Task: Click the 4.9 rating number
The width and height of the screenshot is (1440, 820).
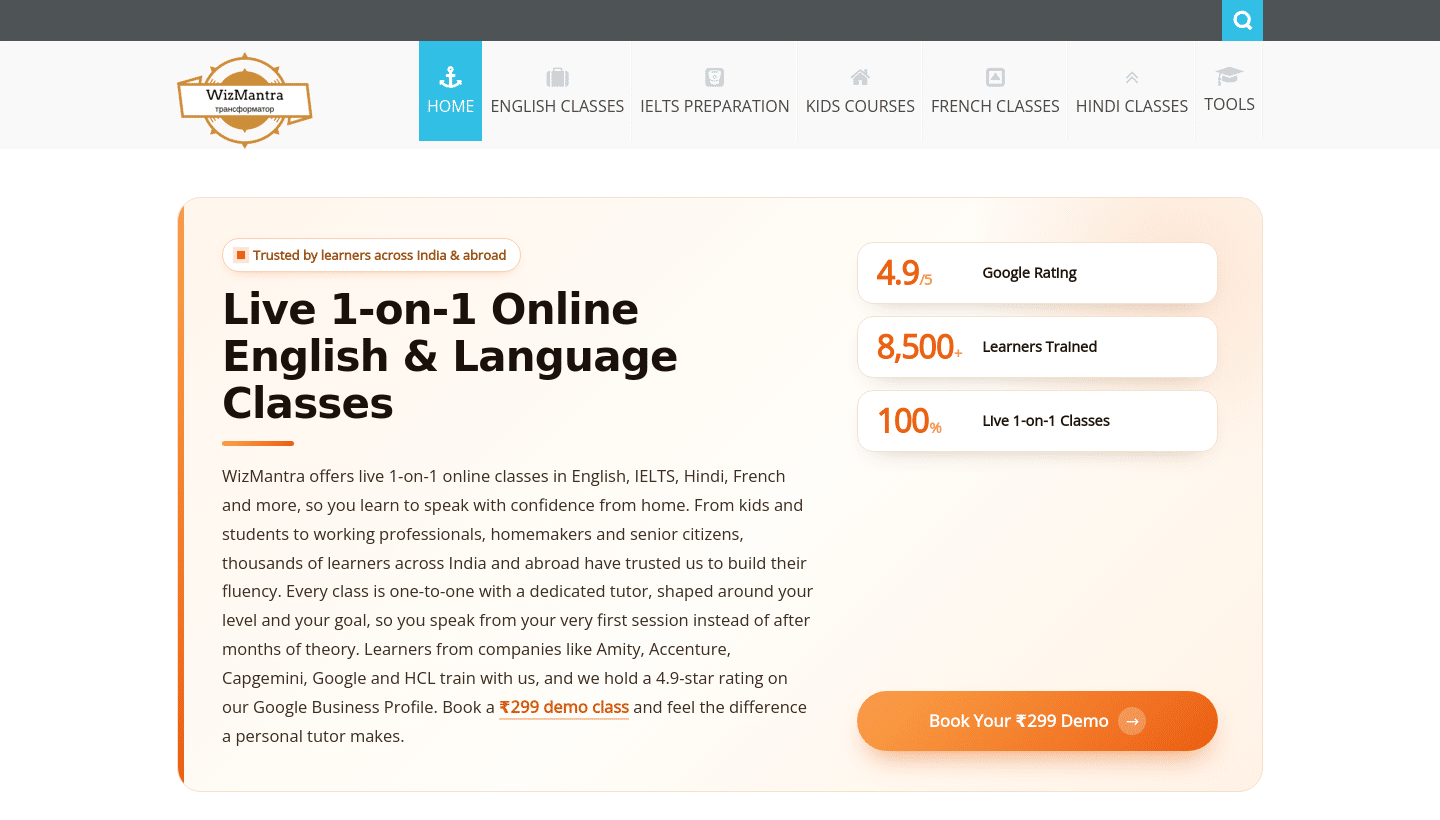Action: coord(904,273)
